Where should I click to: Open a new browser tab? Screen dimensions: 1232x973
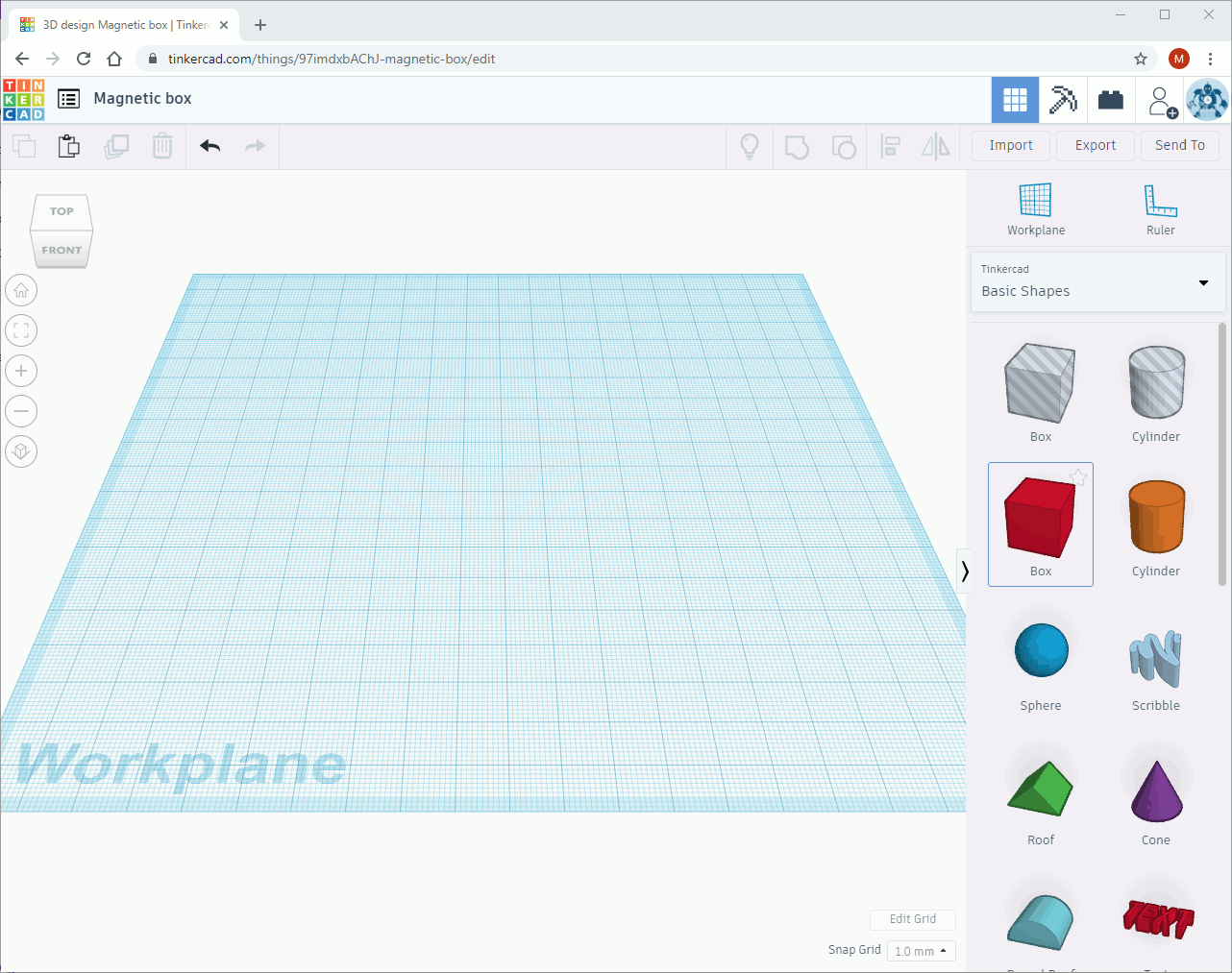pyautogui.click(x=260, y=25)
